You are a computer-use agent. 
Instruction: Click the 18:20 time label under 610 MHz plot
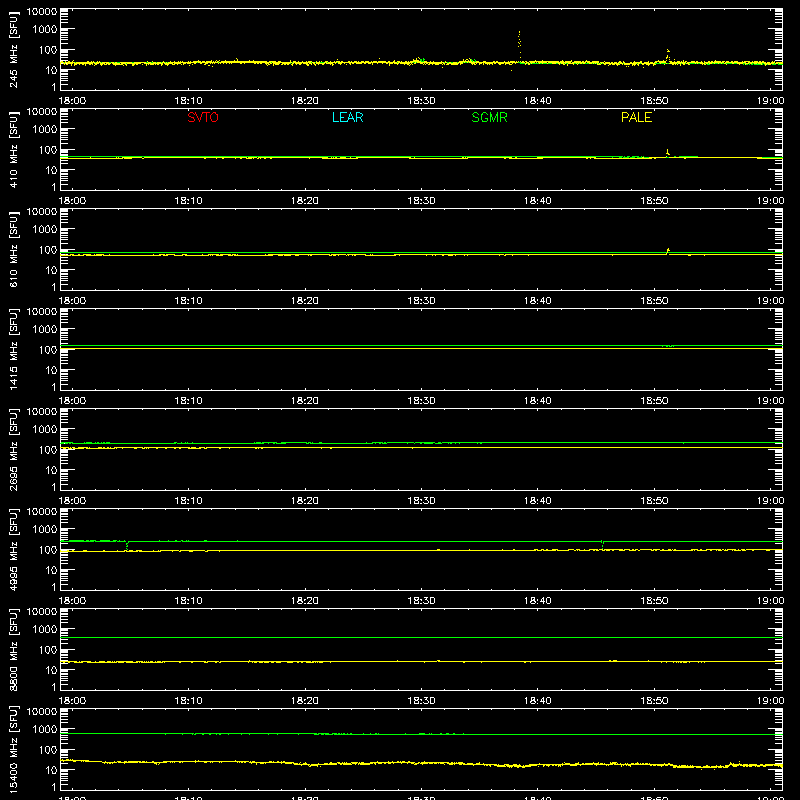point(305,301)
